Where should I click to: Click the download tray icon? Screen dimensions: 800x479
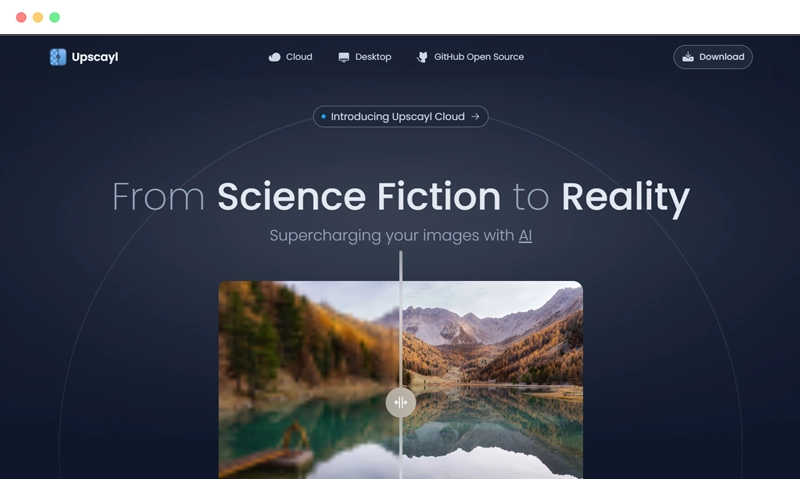(688, 57)
